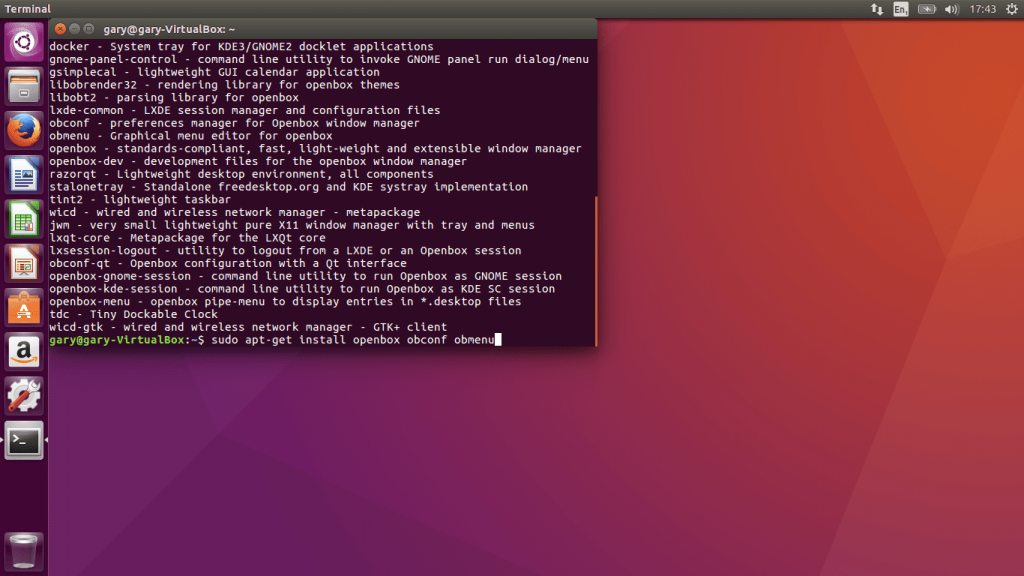
Task: Click the command line 'sudo apt-get install openbox obconf obmenu'
Action: tap(353, 340)
